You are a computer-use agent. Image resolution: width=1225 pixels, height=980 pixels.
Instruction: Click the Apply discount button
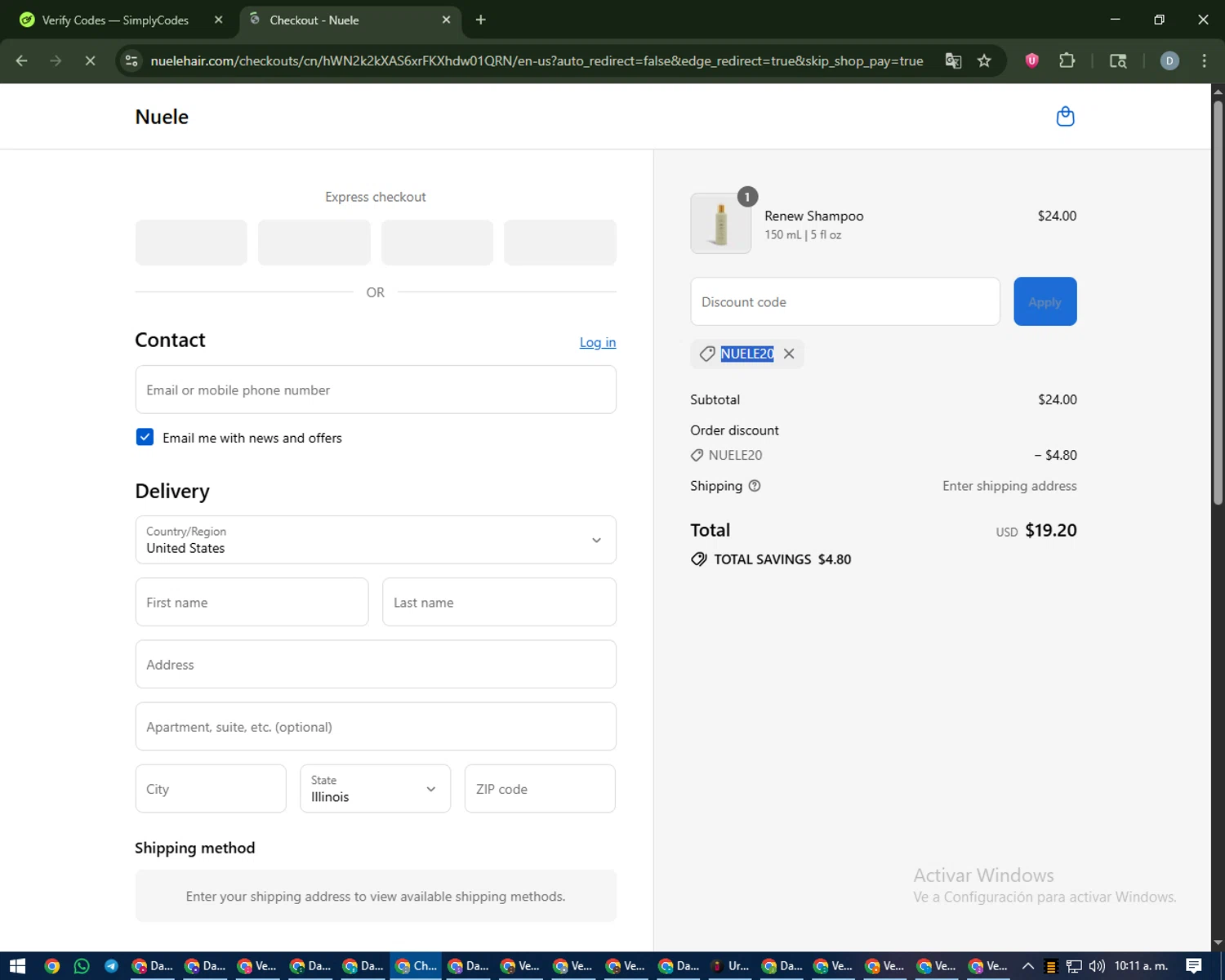[1045, 301]
